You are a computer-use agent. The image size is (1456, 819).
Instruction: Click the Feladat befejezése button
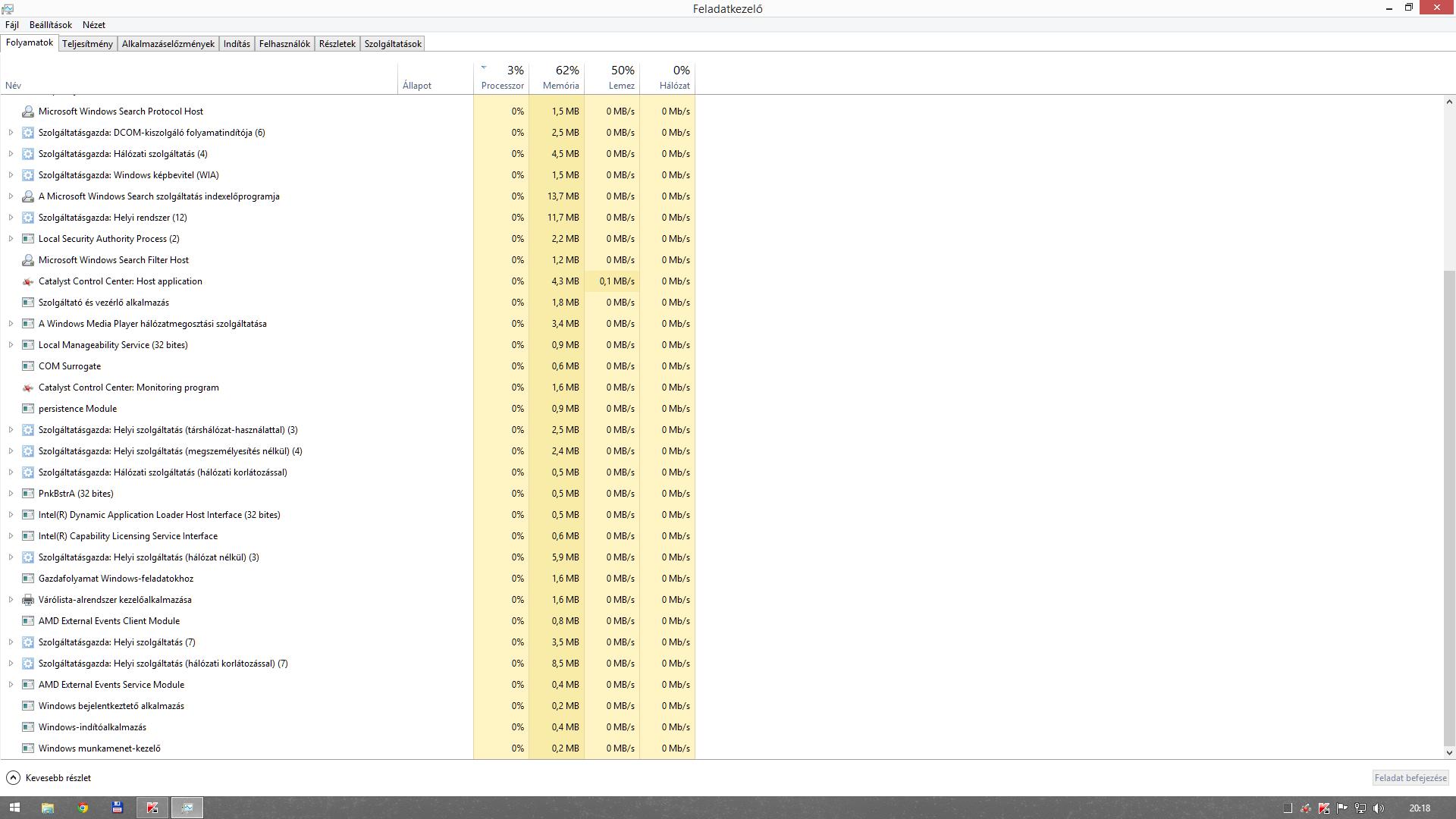(1410, 778)
